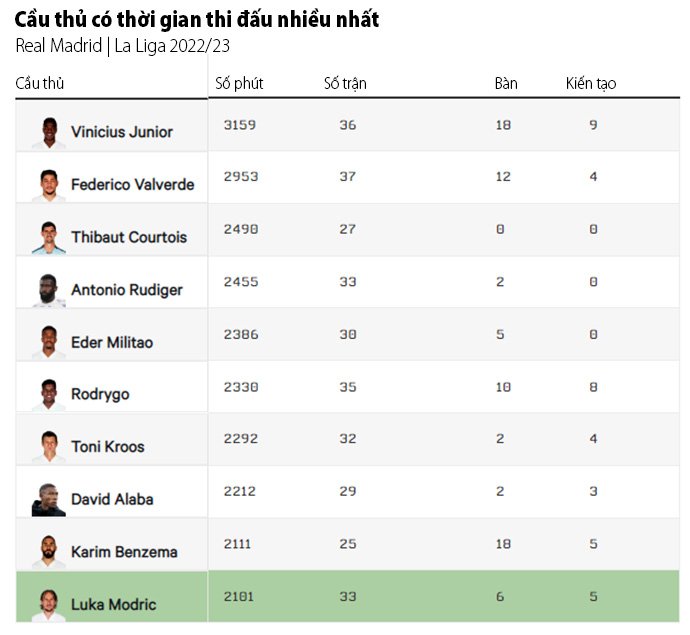Click the Karim Benzema player name
690x635 pixels.
pos(124,552)
